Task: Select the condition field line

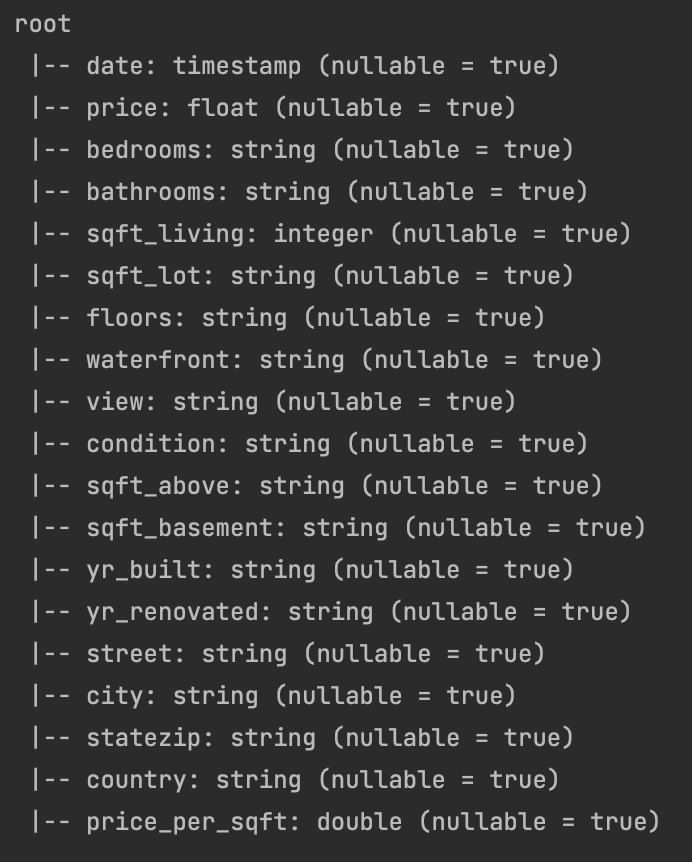Action: [310, 444]
